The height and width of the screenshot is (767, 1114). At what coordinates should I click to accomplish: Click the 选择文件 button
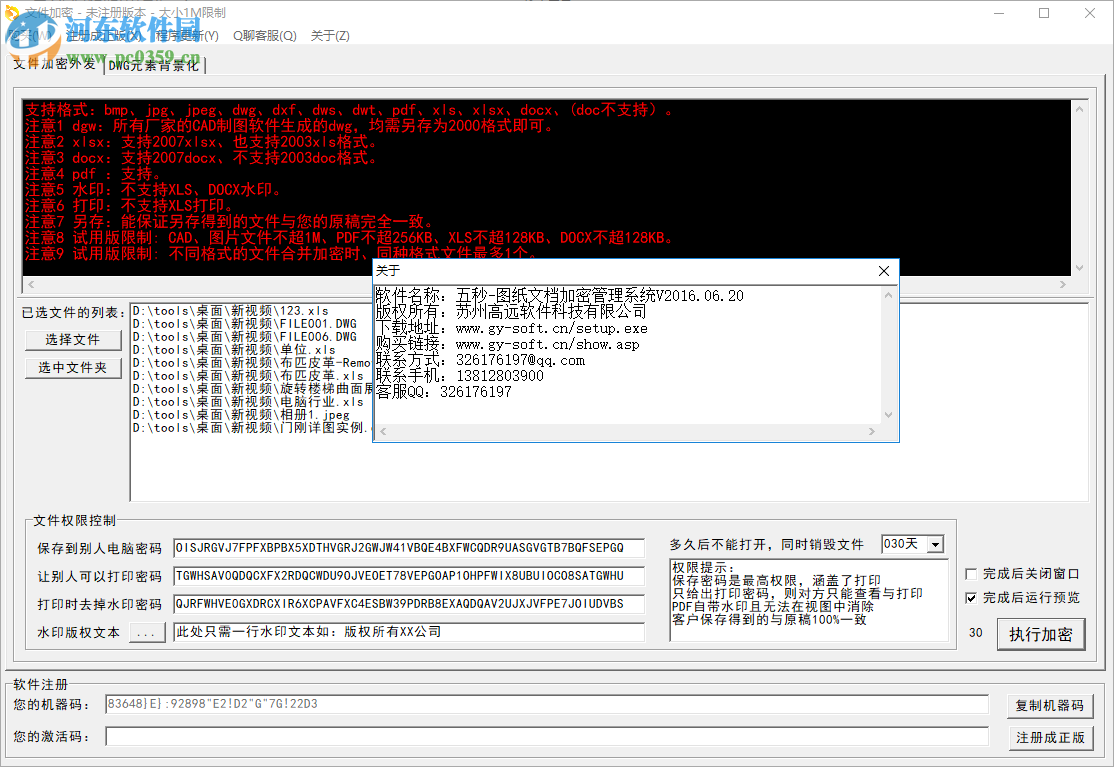click(x=72, y=340)
